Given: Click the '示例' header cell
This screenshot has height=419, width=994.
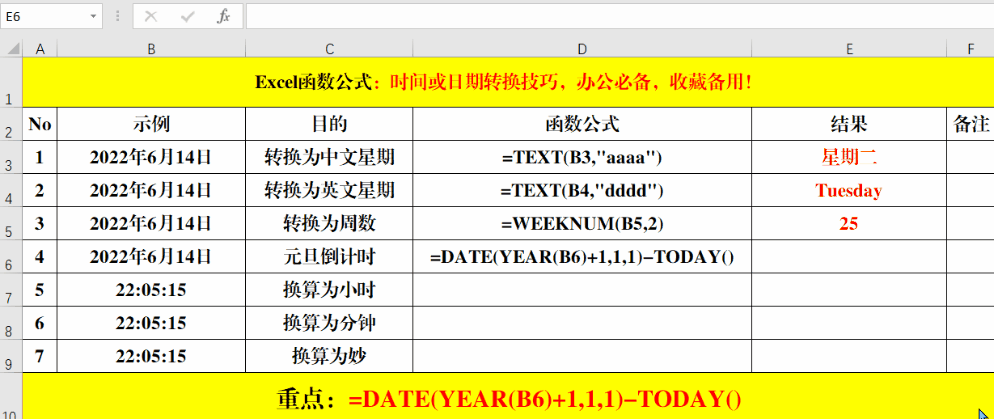Looking at the screenshot, I should pyautogui.click(x=152, y=124).
